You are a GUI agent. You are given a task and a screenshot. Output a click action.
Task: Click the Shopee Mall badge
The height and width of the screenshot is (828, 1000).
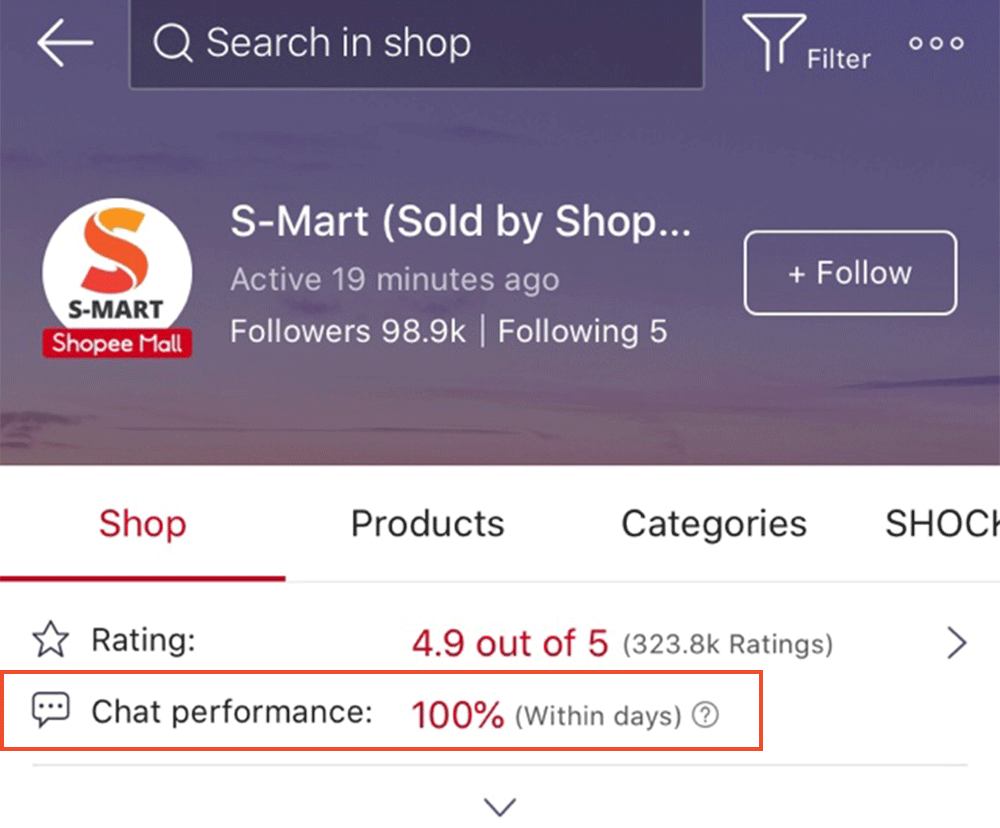[117, 343]
